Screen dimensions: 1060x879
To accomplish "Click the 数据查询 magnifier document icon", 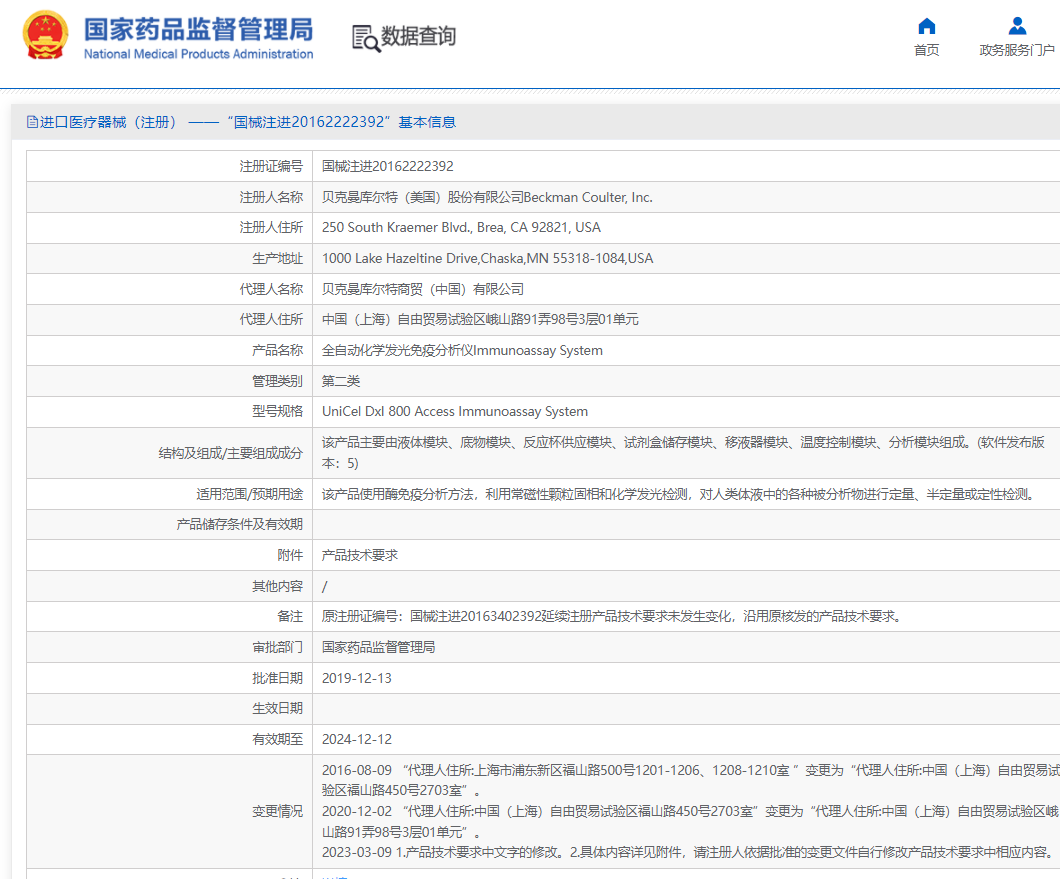I will tap(366, 38).
